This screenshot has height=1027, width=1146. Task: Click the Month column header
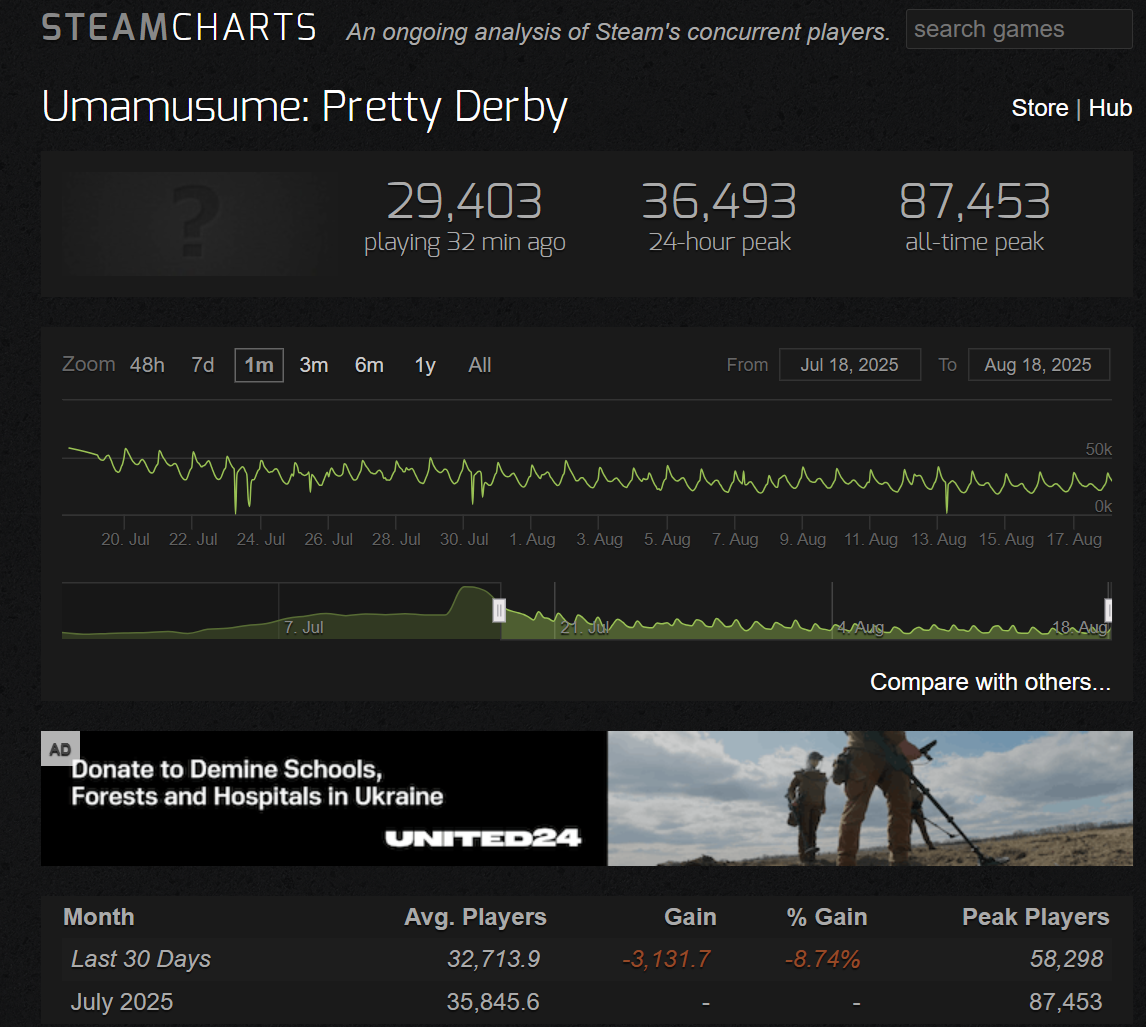coord(99,917)
